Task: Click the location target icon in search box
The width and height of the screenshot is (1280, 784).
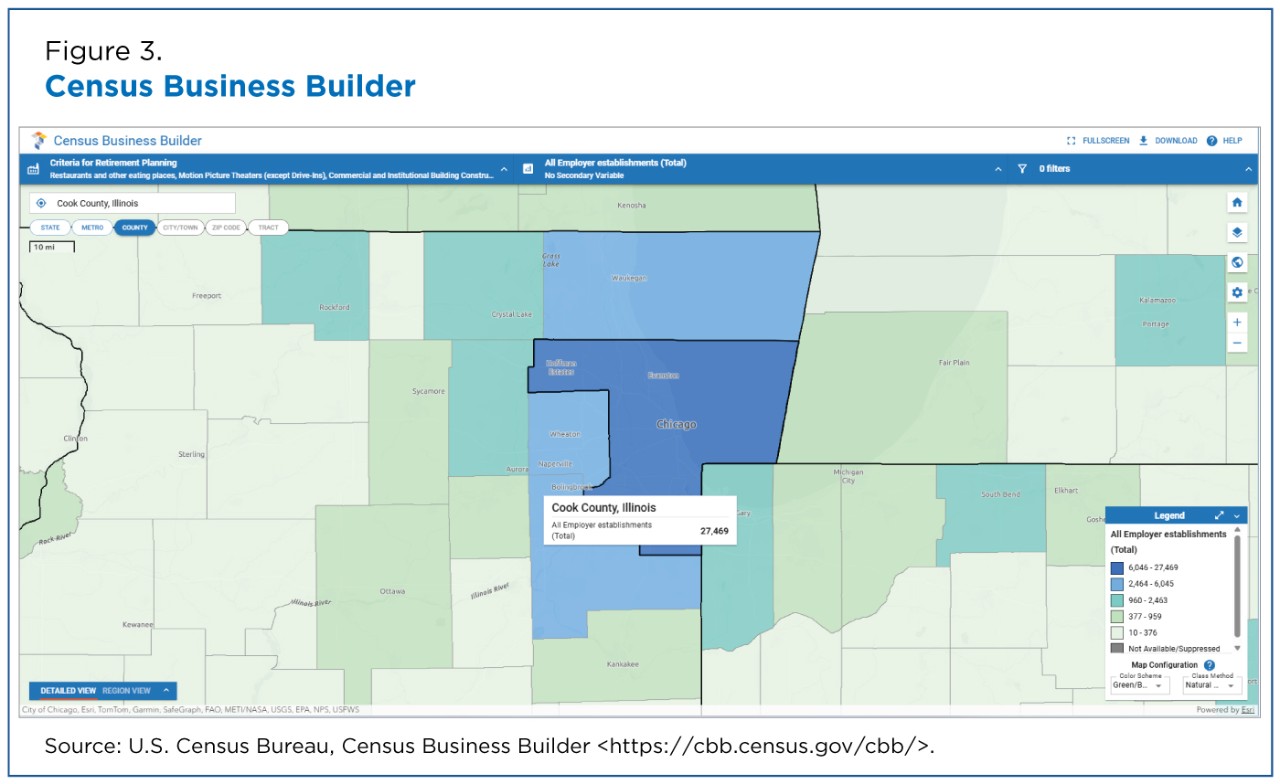Action: point(41,203)
